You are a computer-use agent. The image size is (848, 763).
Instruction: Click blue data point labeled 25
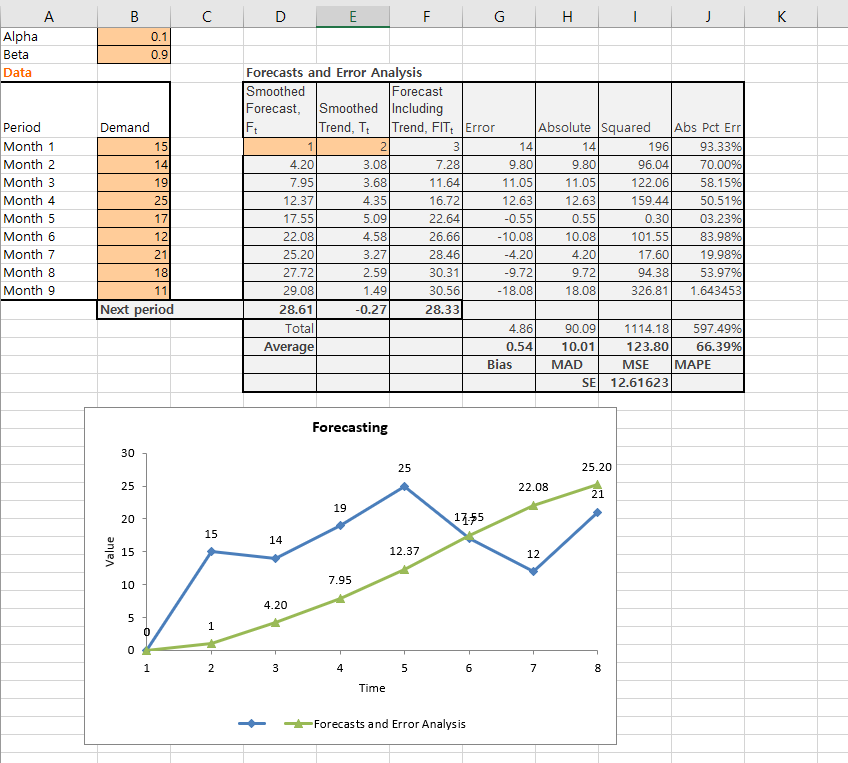pos(404,487)
